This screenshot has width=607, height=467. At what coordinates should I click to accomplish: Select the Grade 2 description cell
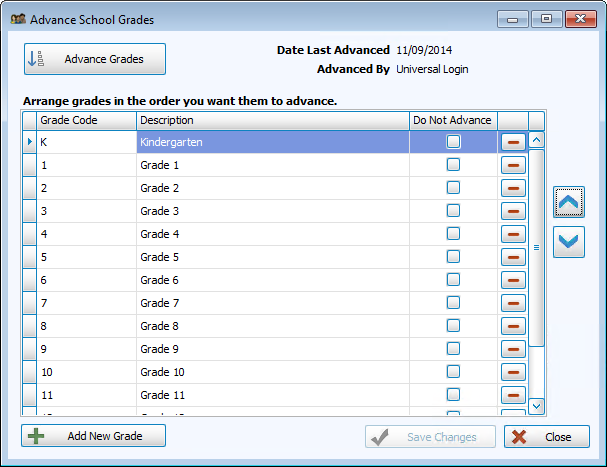pyautogui.click(x=272, y=188)
